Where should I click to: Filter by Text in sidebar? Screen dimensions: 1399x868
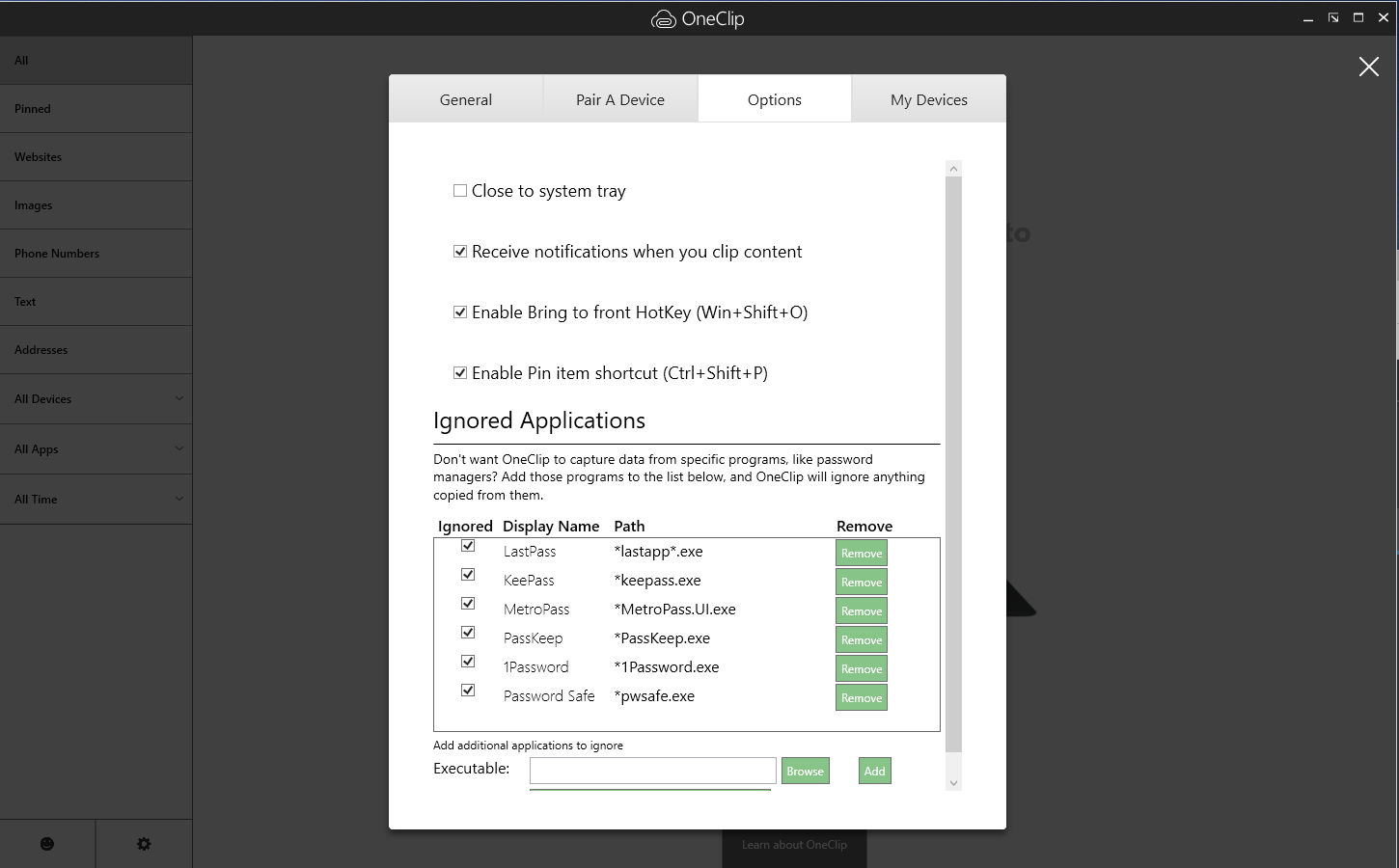point(96,301)
